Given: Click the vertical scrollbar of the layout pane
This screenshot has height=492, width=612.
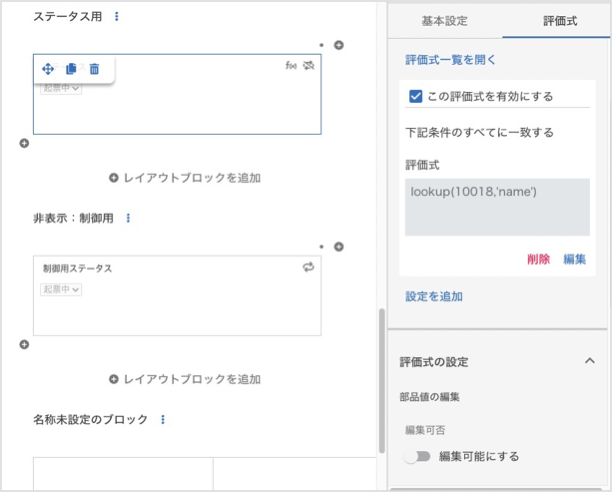Looking at the screenshot, I should (x=382, y=380).
